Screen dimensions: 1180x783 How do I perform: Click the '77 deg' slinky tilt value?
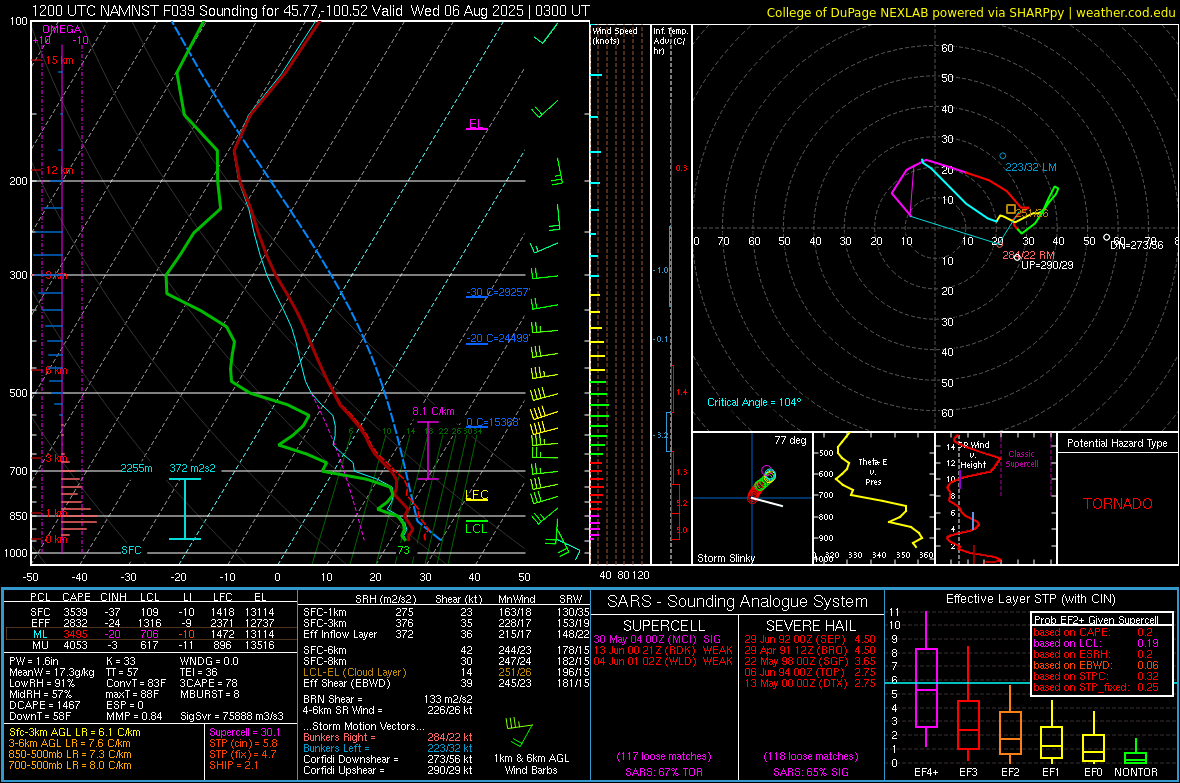[790, 440]
